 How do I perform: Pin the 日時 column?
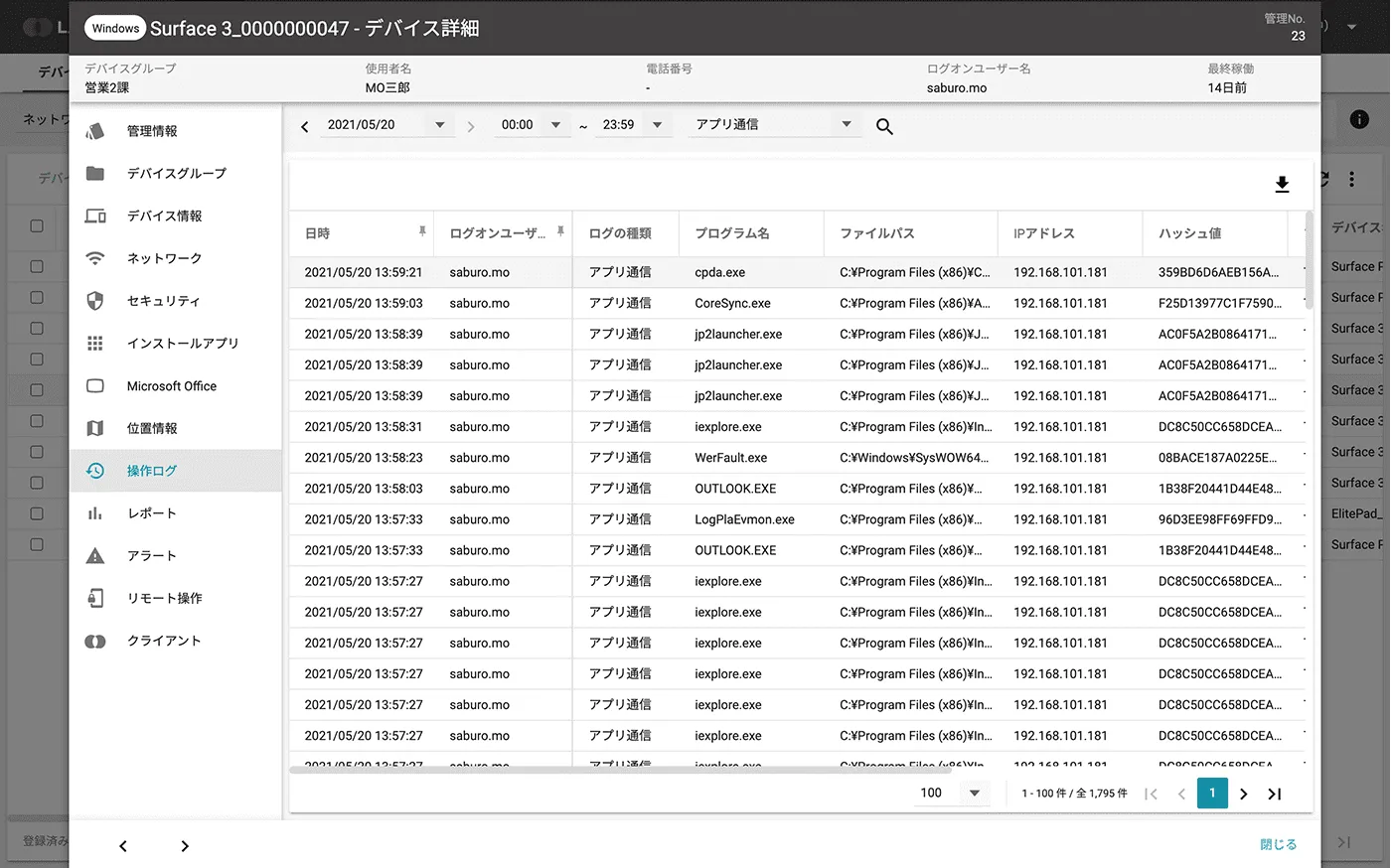[x=422, y=231]
